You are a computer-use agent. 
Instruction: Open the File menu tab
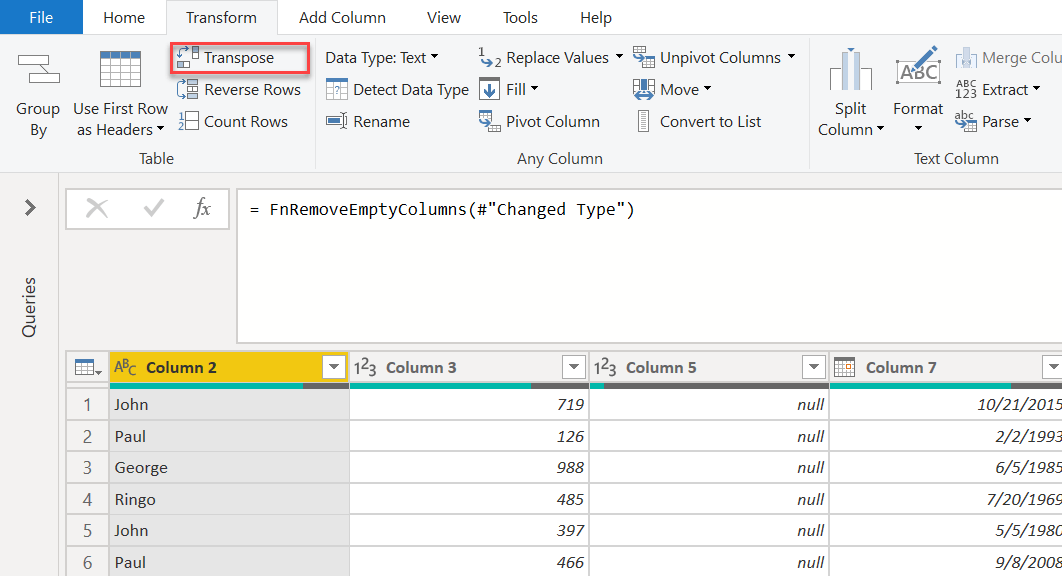[x=41, y=18]
